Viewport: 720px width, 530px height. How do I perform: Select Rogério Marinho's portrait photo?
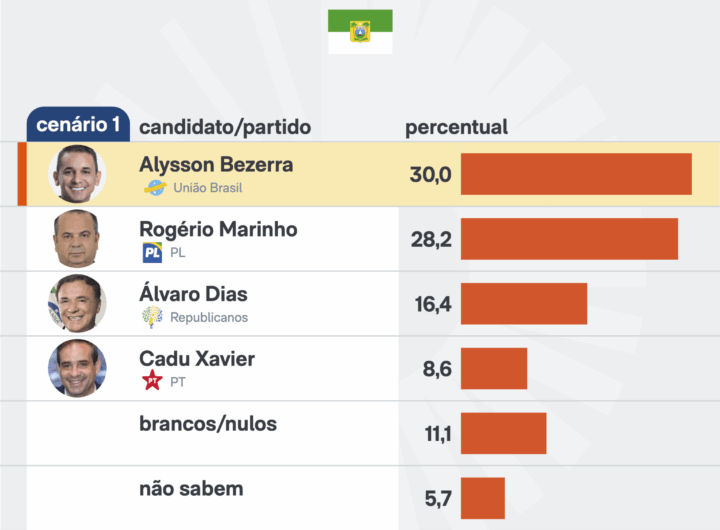click(x=77, y=238)
